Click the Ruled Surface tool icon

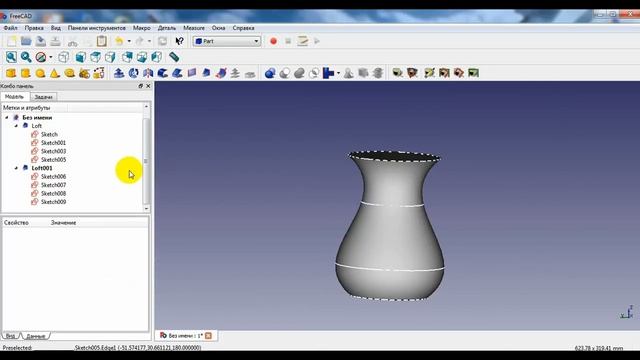192,73
